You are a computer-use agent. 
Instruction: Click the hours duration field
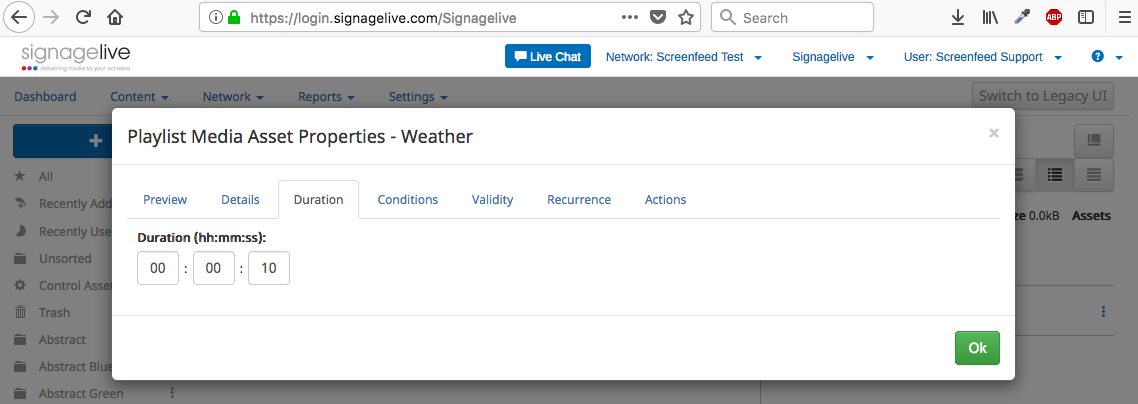click(158, 268)
